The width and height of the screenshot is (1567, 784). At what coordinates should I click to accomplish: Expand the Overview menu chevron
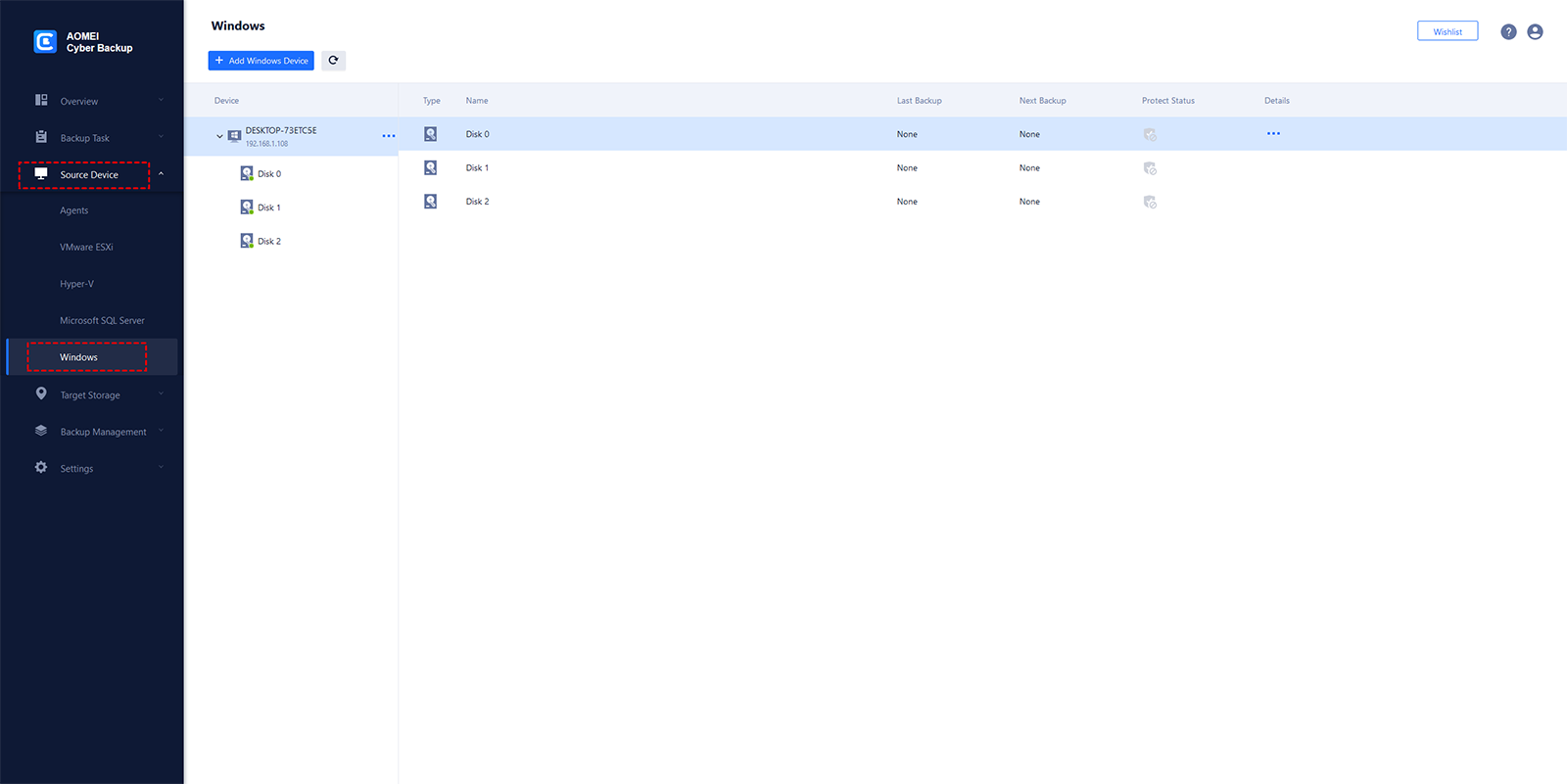161,100
